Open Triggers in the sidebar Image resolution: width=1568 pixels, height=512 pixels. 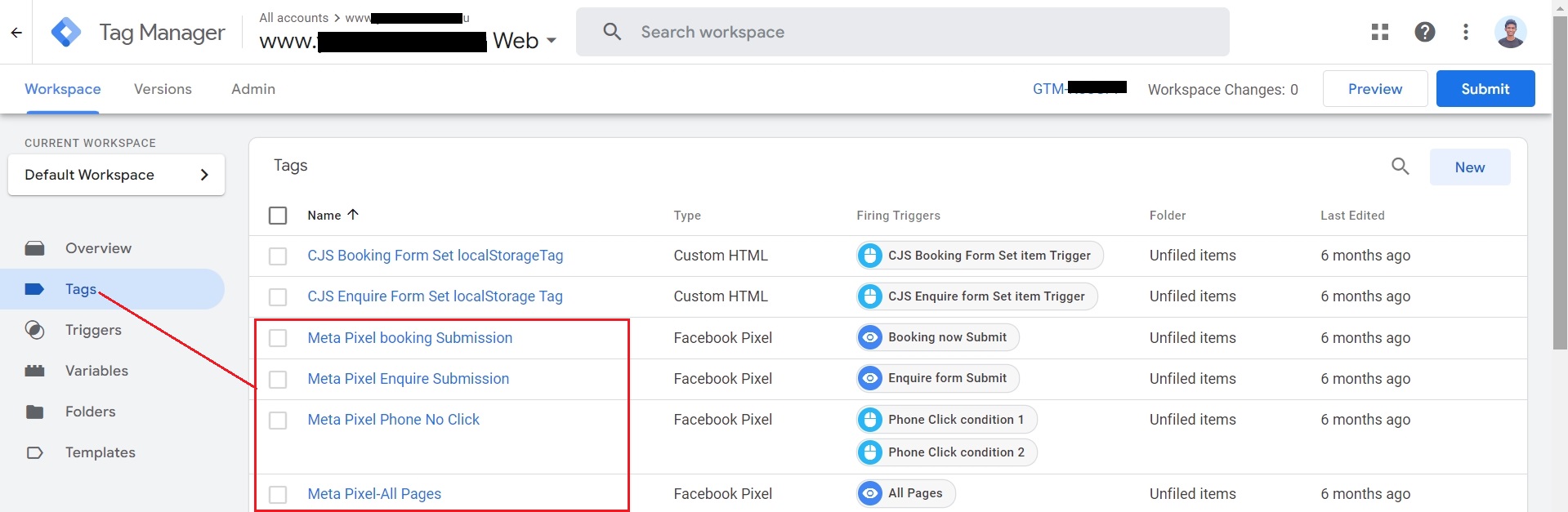click(x=93, y=330)
